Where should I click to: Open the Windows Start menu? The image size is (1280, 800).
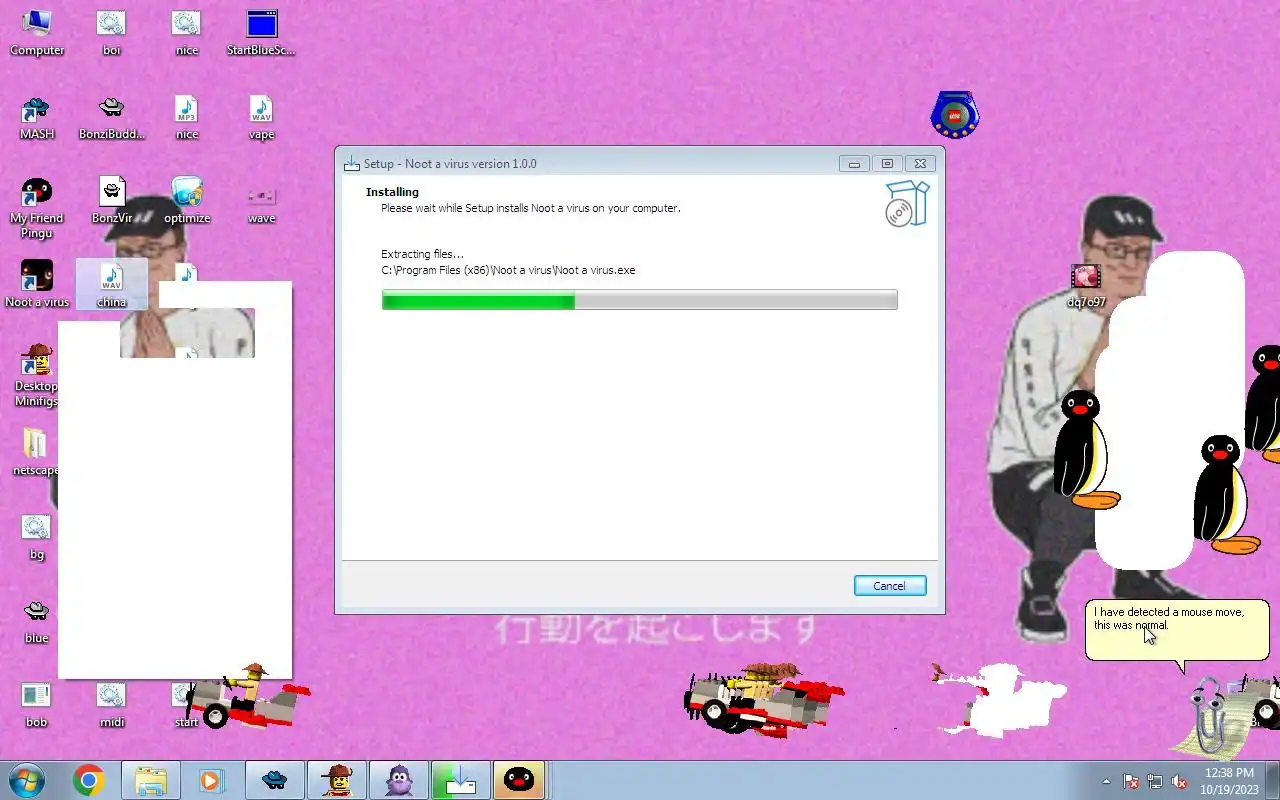[27, 780]
